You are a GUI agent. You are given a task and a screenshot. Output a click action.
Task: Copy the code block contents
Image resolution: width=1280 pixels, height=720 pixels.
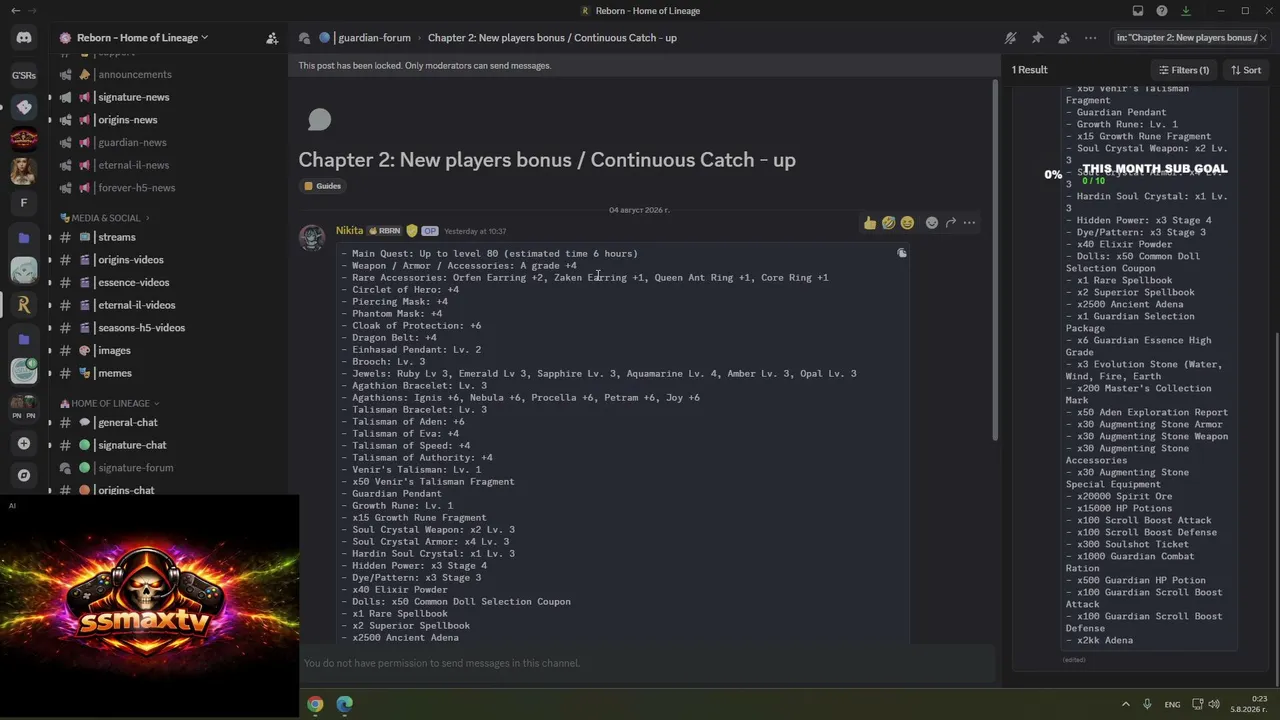[x=902, y=254]
